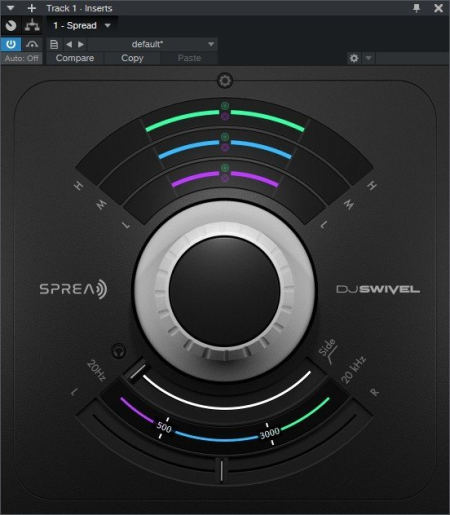The height and width of the screenshot is (515, 450).
Task: Toggle the mid band green enable dot
Action: pos(225,137)
